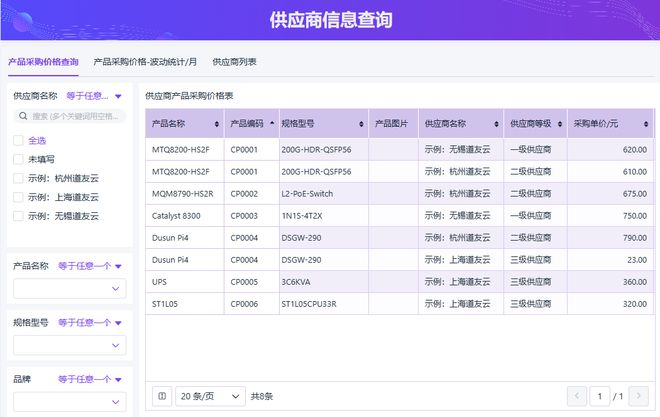Screen dimensions: 660x417
Task: Sort arrows on 供应商名称 column header
Action: coord(496,124)
